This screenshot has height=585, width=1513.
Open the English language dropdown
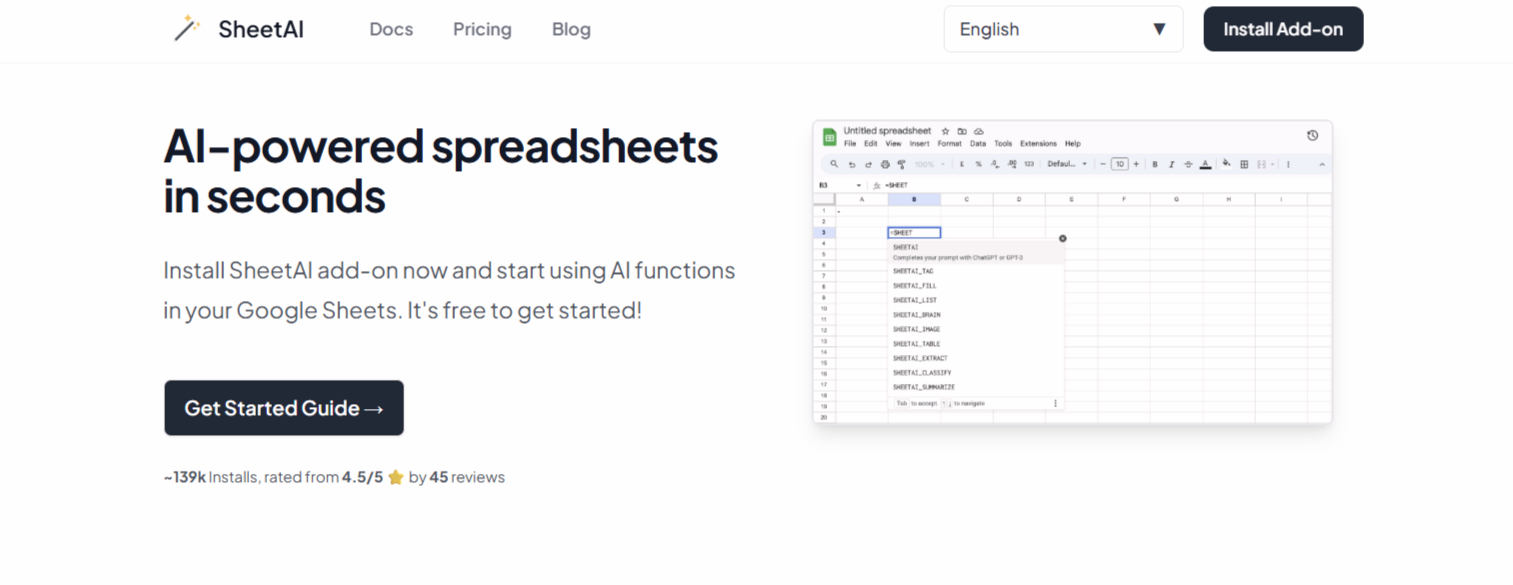1063,29
